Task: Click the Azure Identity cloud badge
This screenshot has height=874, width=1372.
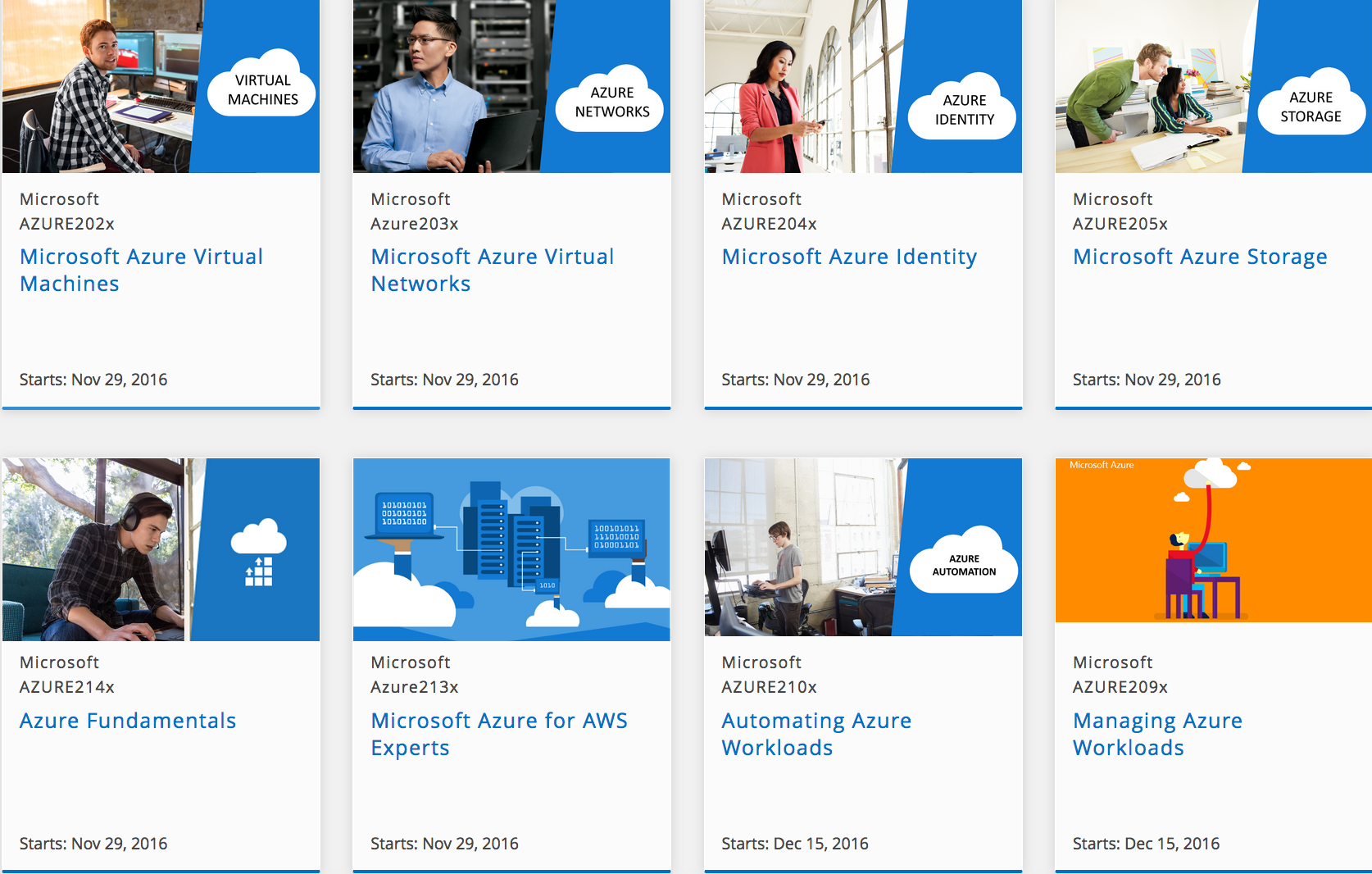Action: tap(963, 107)
